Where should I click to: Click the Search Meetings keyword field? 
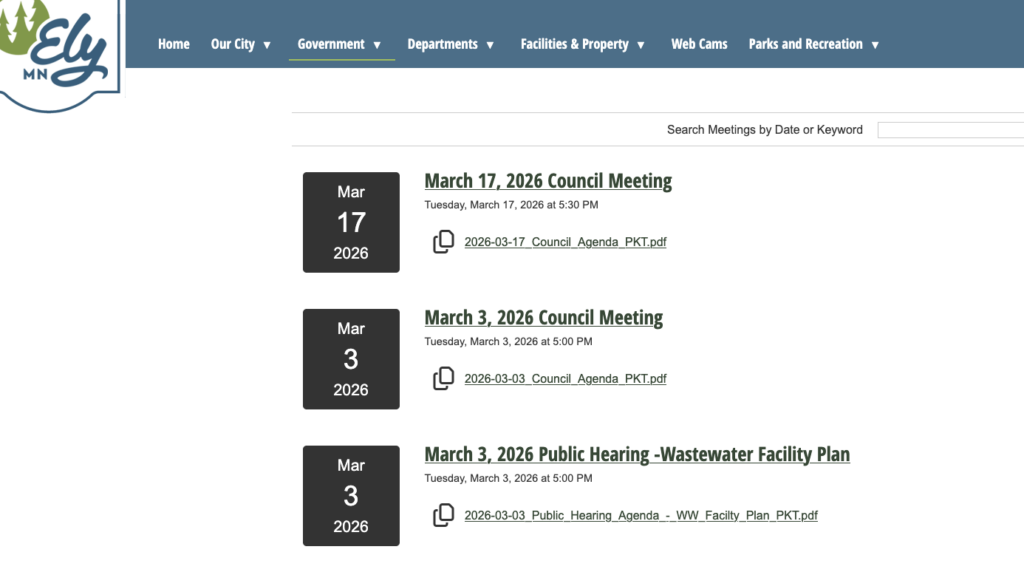click(950, 130)
